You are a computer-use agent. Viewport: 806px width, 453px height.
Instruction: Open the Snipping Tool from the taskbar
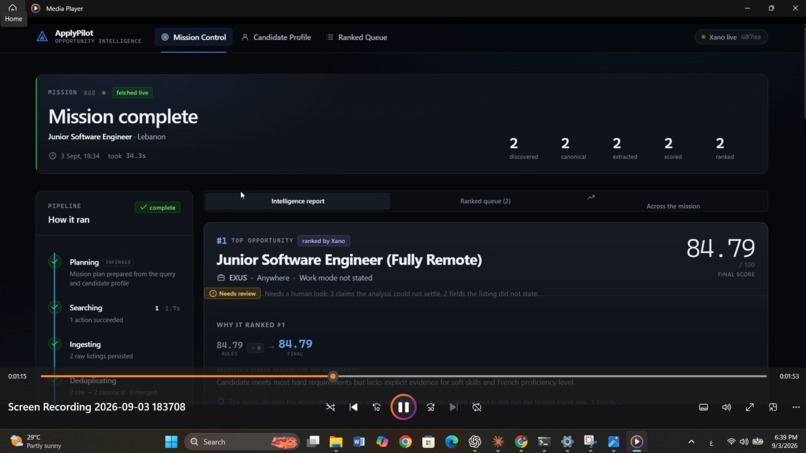pyautogui.click(x=590, y=442)
